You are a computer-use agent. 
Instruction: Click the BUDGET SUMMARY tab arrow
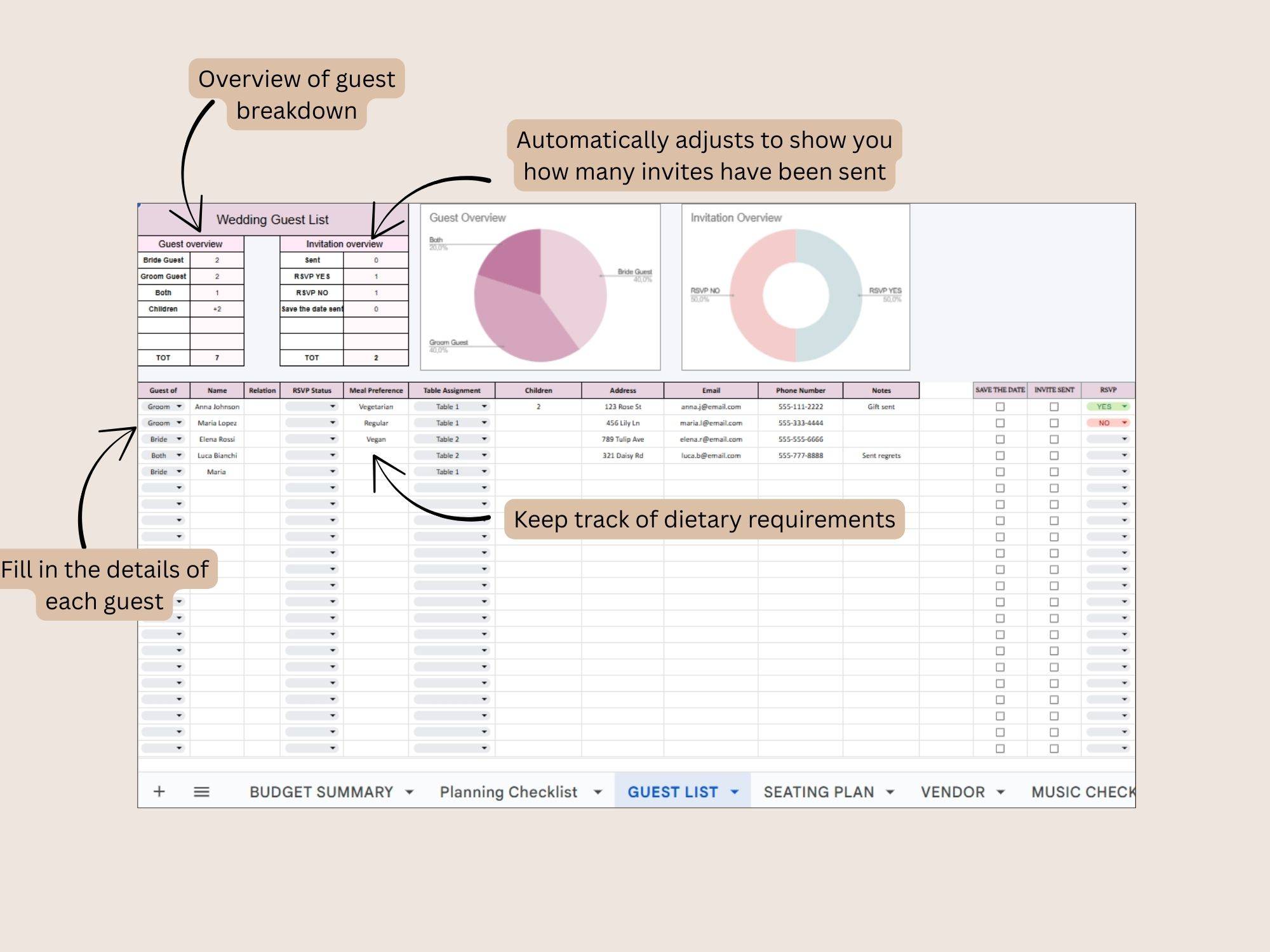pyautogui.click(x=410, y=792)
